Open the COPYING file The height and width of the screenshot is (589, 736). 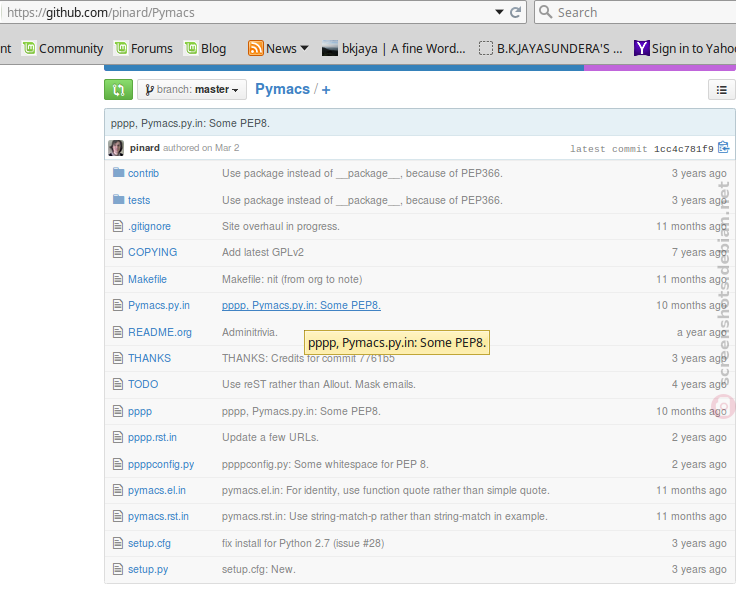[x=153, y=252]
